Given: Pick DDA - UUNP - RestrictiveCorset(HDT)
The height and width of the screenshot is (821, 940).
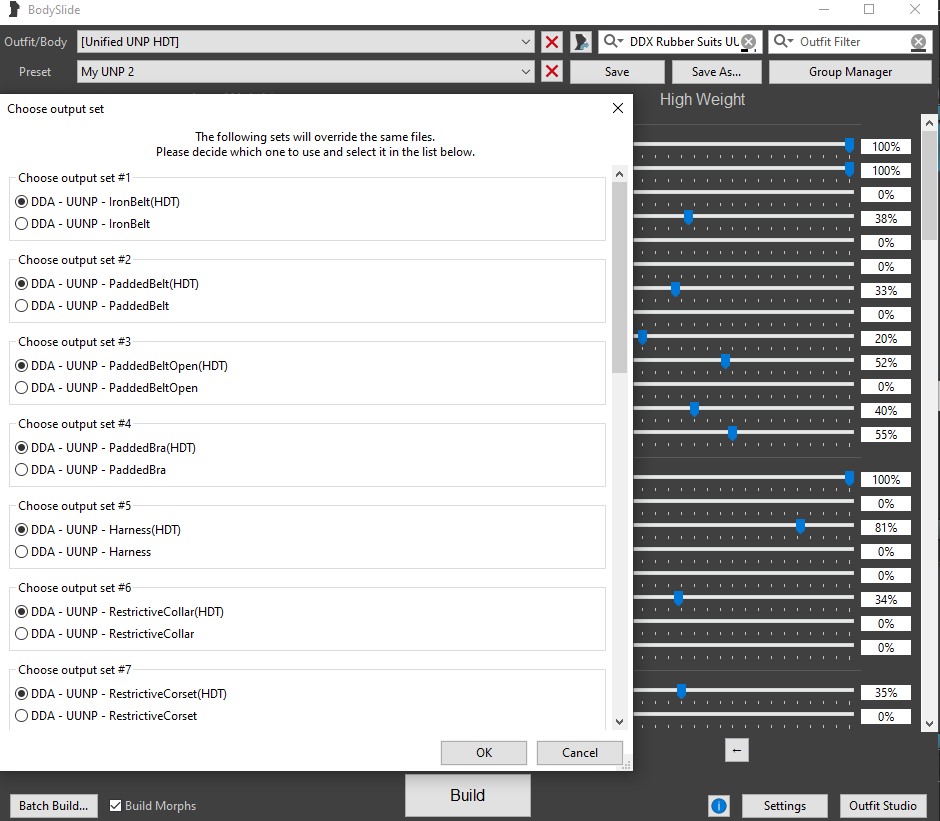Looking at the screenshot, I should (x=22, y=694).
